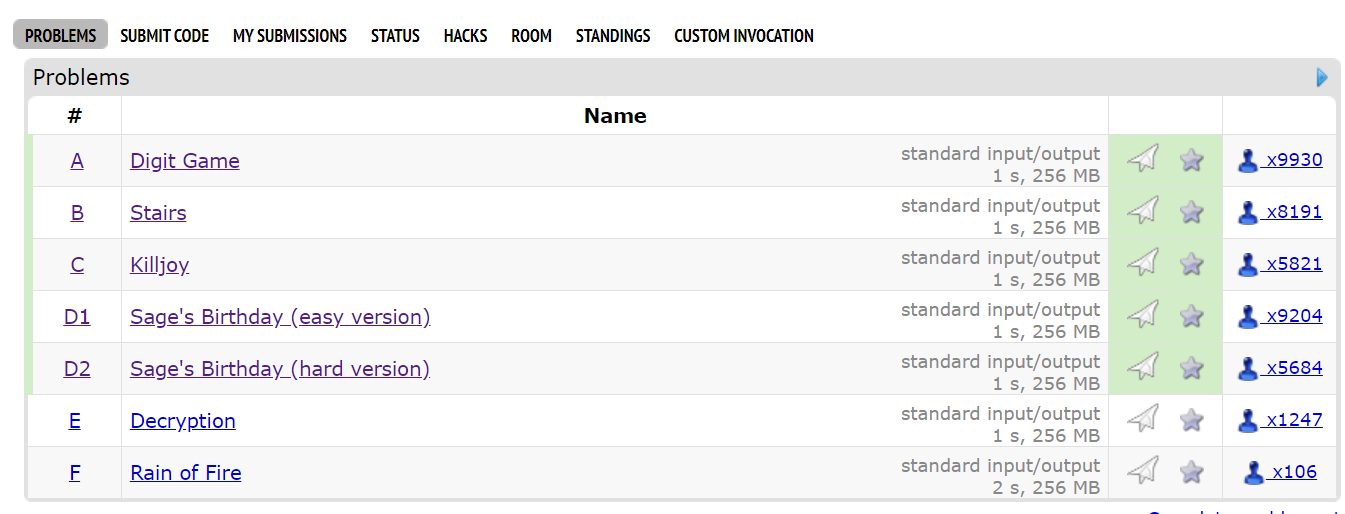The image size is (1345, 514).
Task: Expand the Problems panel blue arrow
Action: tap(1322, 77)
